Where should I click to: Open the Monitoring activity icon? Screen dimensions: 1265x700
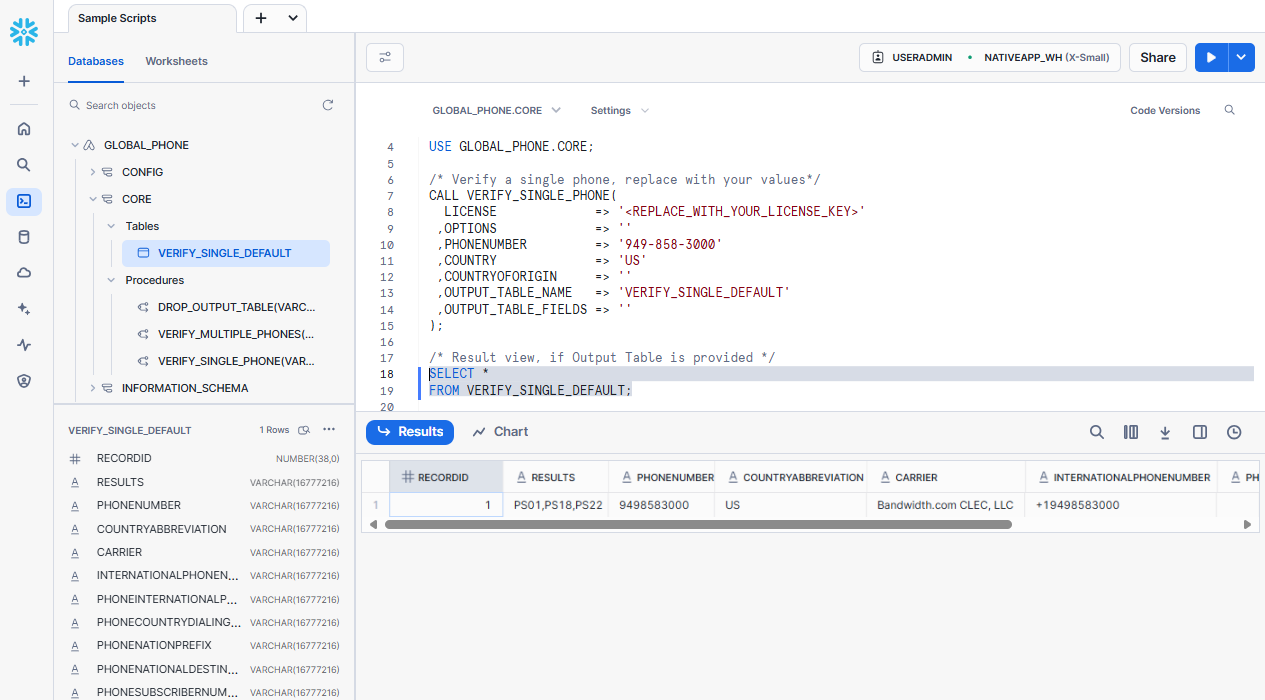point(24,345)
